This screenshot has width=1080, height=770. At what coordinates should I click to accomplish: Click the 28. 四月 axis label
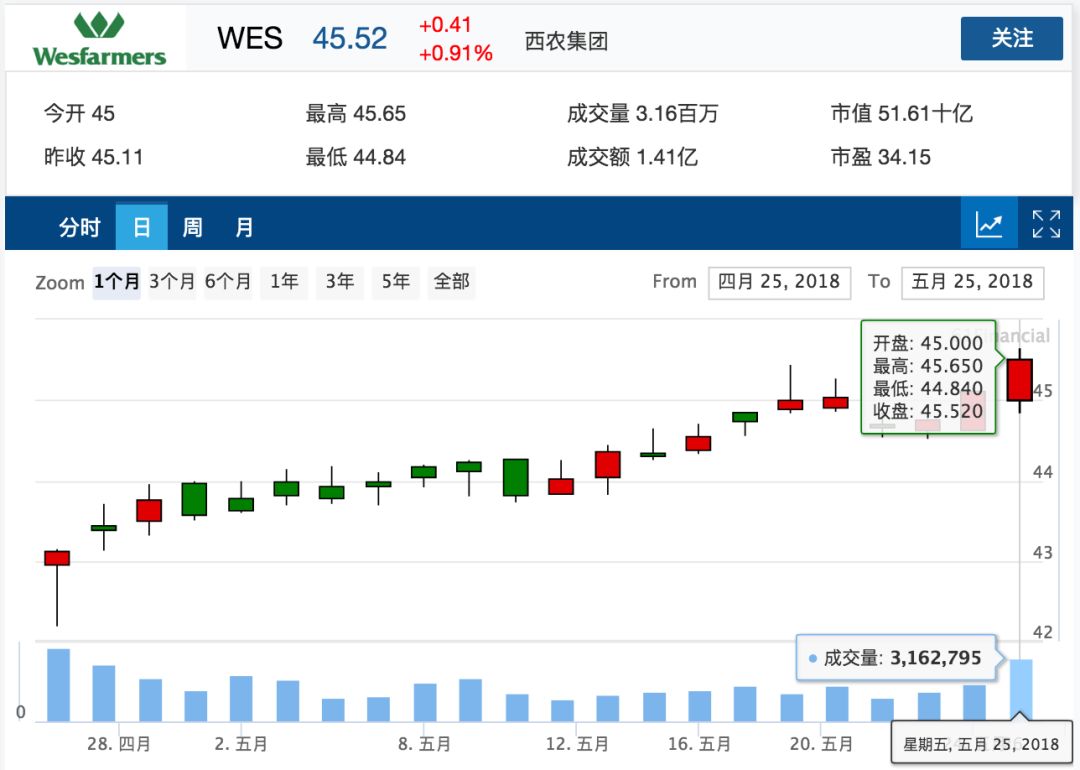(118, 745)
